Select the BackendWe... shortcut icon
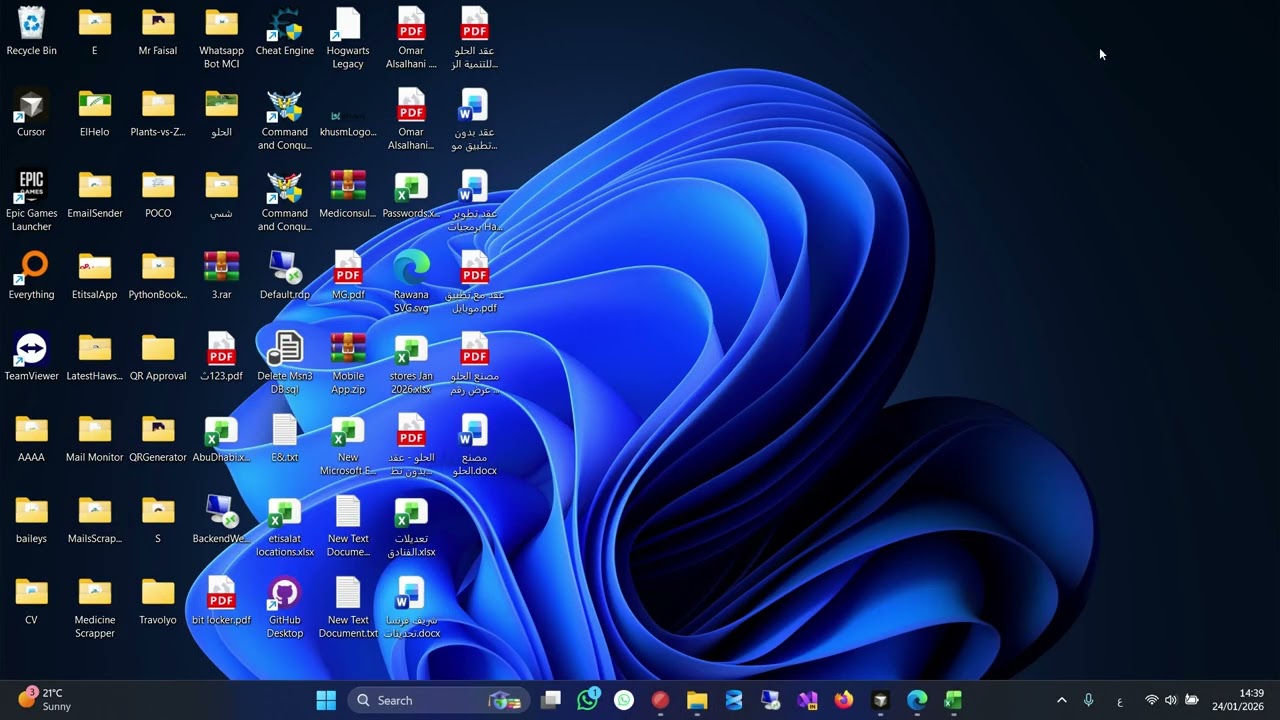Screen dimensions: 1280x720 tap(221, 520)
